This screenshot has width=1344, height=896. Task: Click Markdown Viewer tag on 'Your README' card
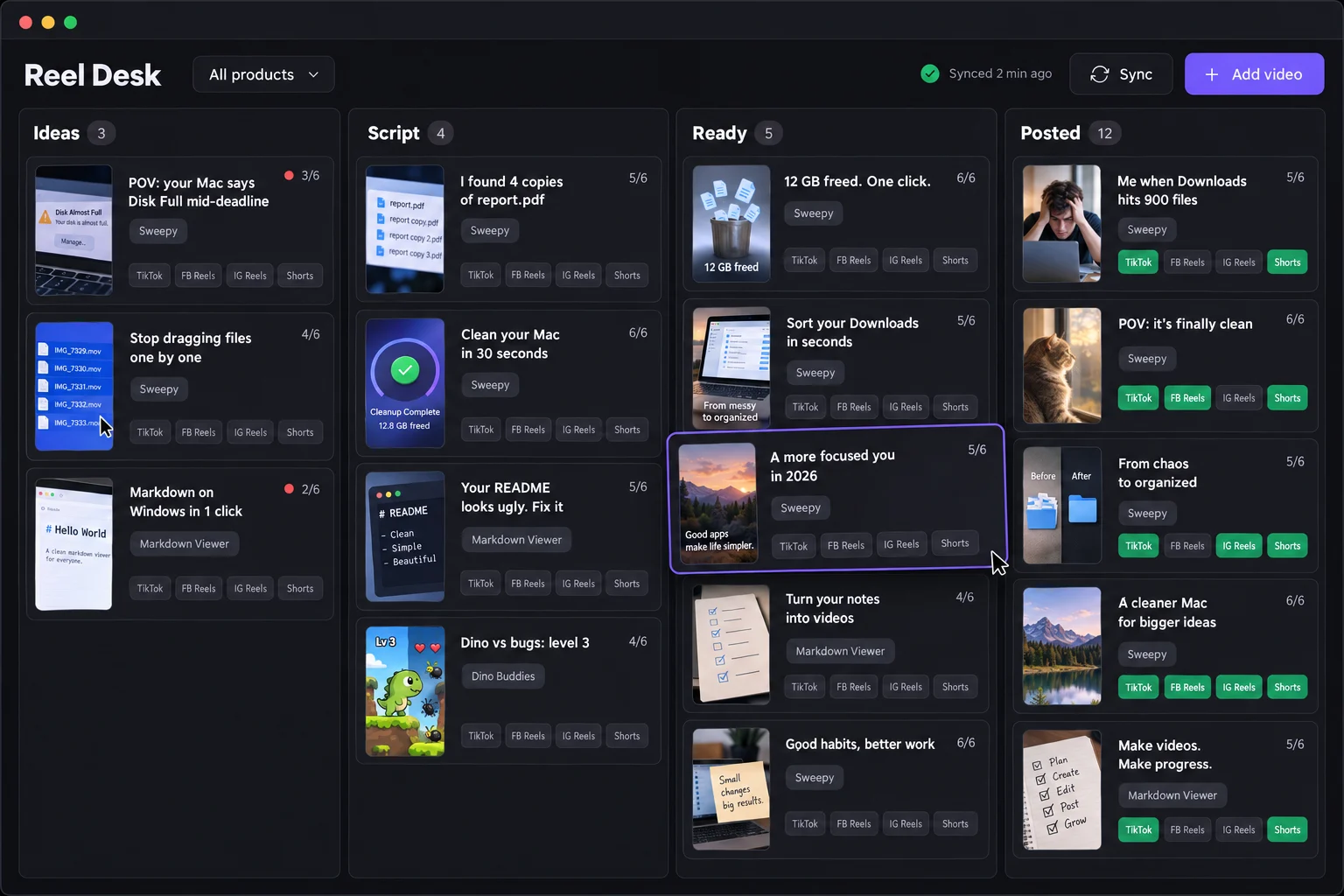516,540
